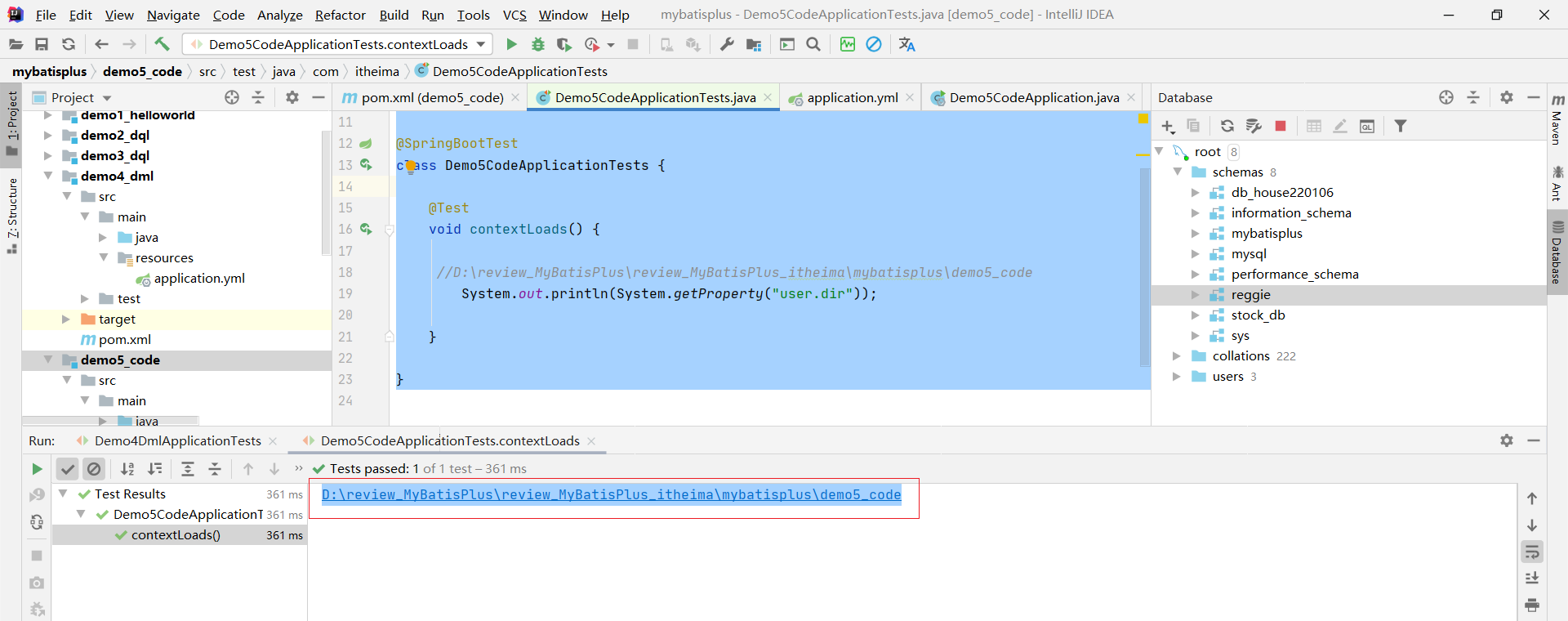Screen dimensions: 1568x621
Task: Open the demo5_code path link in the console
Action: (x=612, y=494)
